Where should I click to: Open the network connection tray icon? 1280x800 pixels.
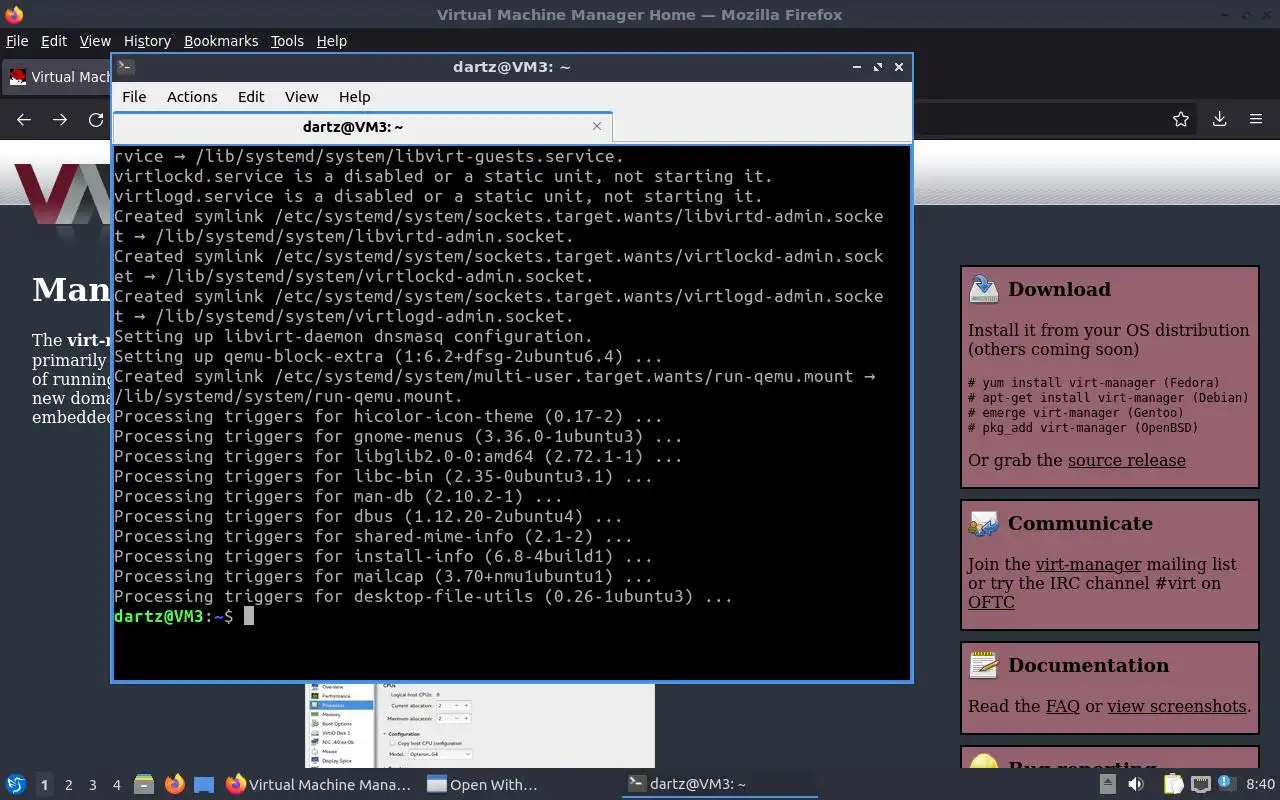pos(1201,784)
